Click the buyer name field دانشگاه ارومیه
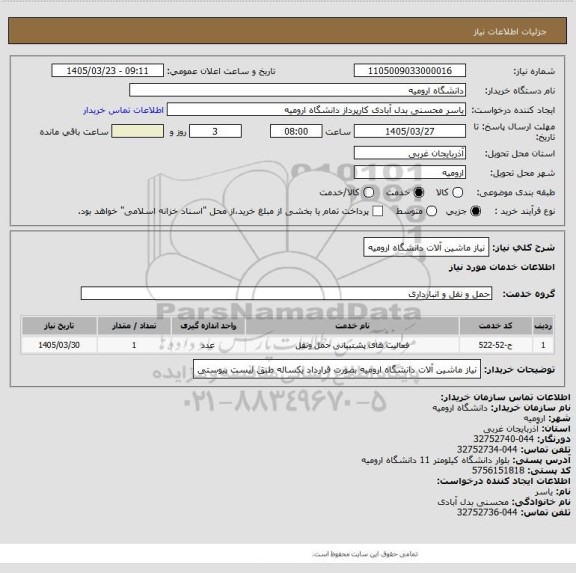 click(x=298, y=90)
